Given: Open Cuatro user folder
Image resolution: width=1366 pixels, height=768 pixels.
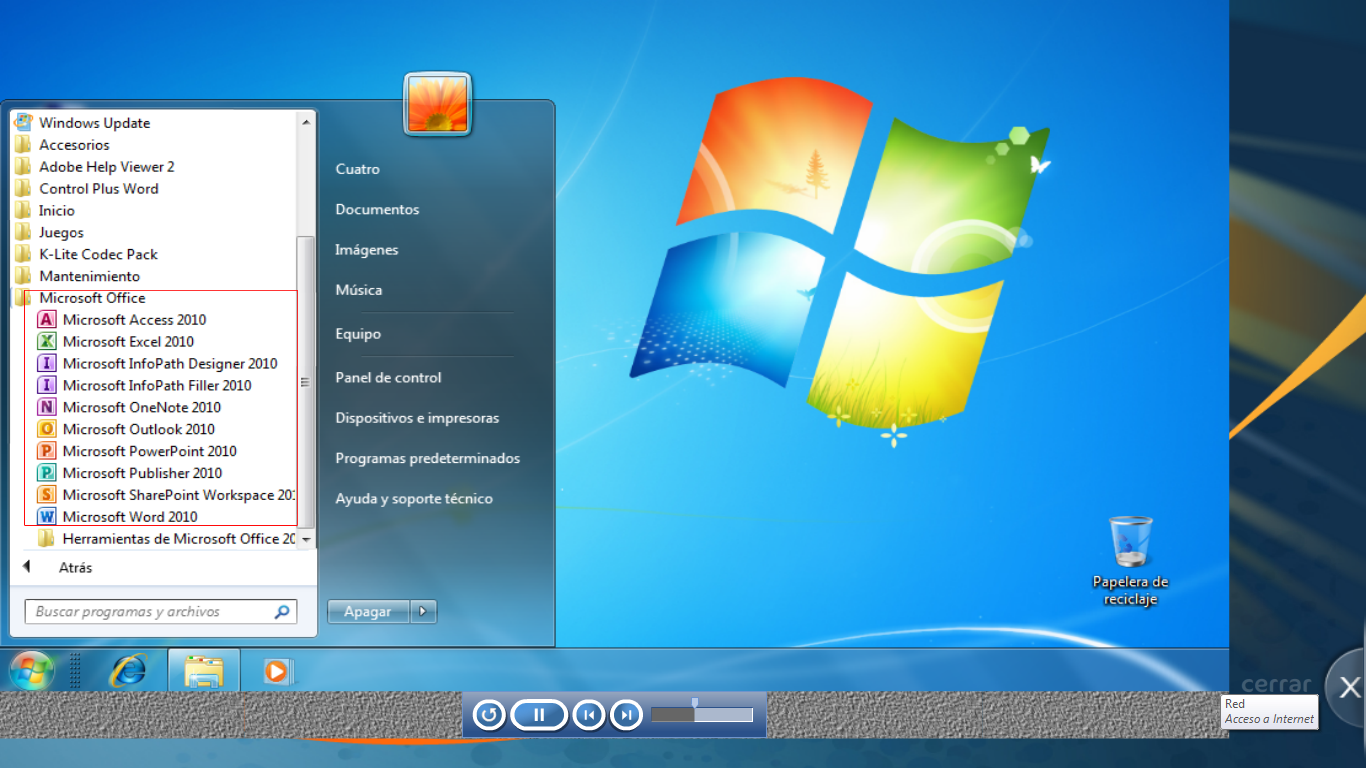Looking at the screenshot, I should tap(357, 169).
